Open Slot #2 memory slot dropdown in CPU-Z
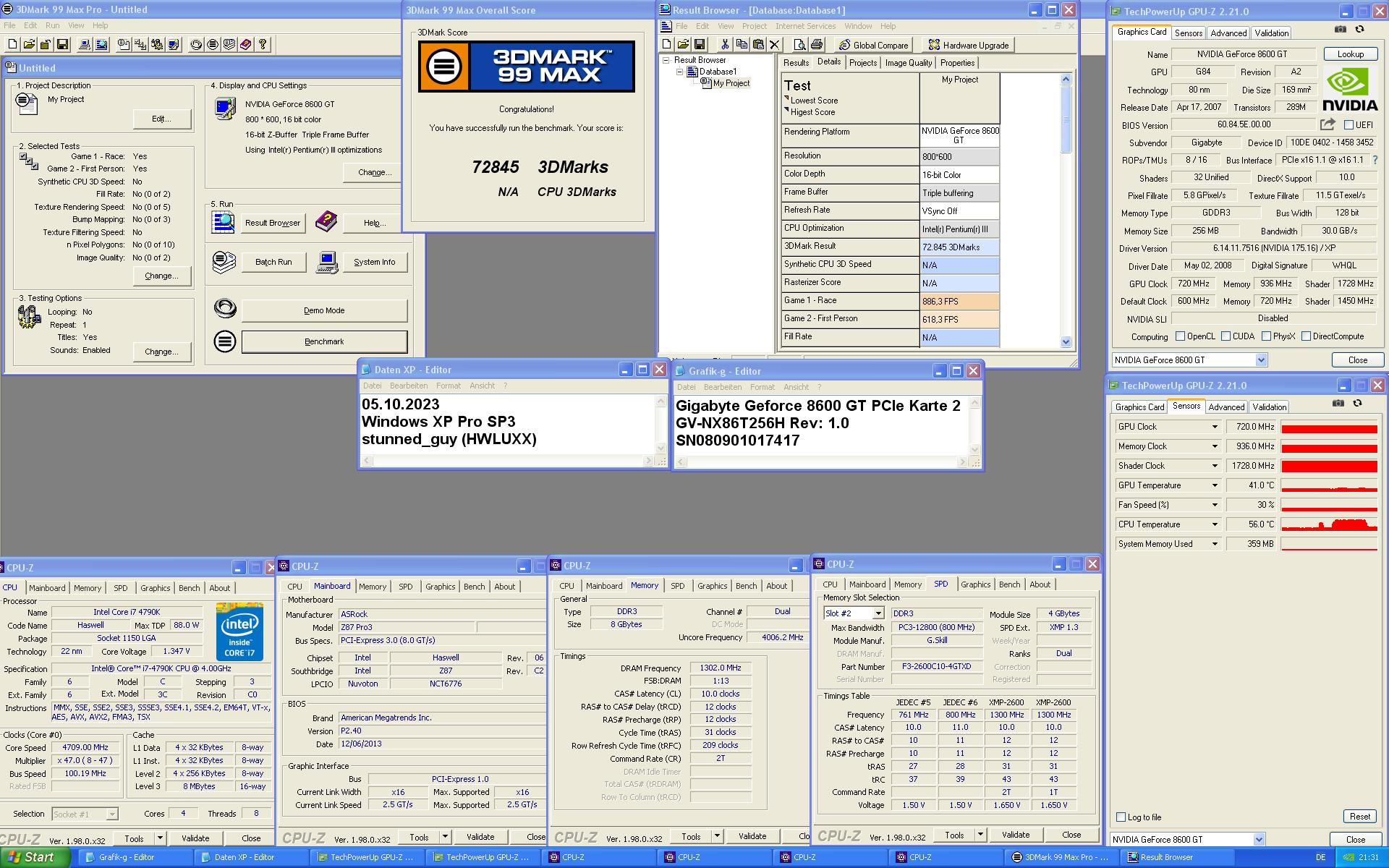Image resolution: width=1389 pixels, height=868 pixels. (878, 613)
